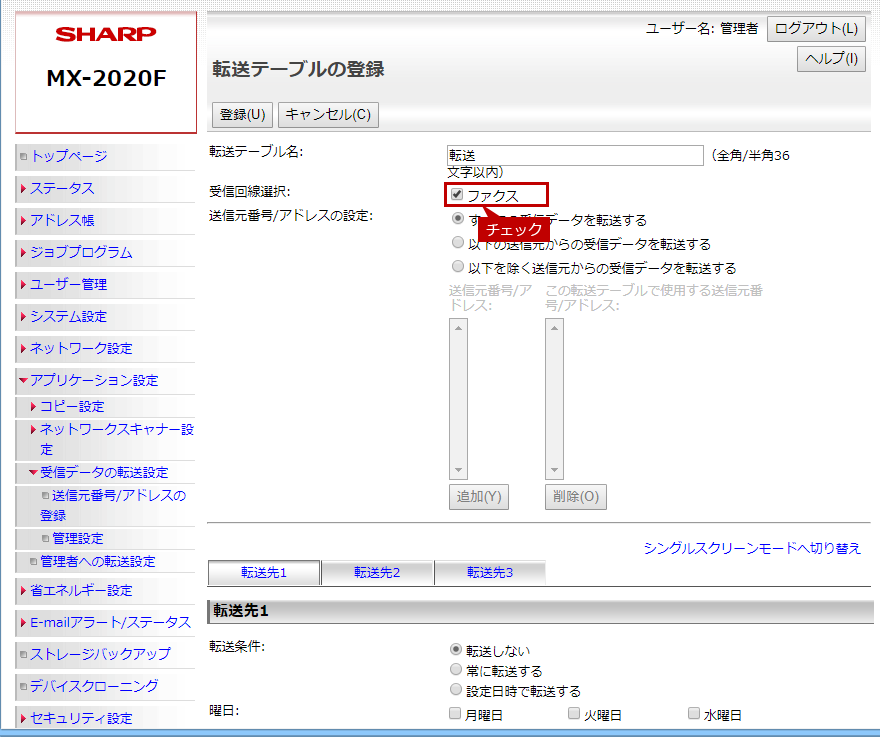Screen dimensions: 880x737
Task: Collapse the アプリケーション設定 menu
Action: click(94, 381)
